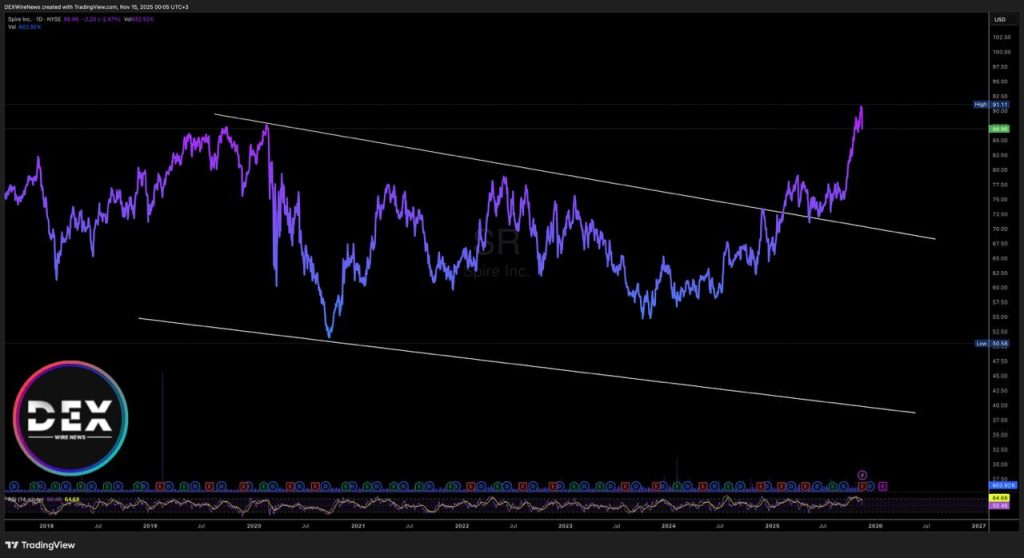Viewport: 1024px width, 558px height.
Task: Click the 2021 label on time axis
Action: click(358, 525)
